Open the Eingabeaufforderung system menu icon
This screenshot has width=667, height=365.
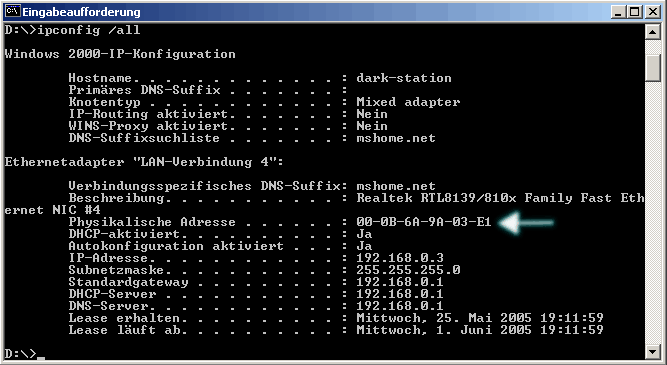12,11
